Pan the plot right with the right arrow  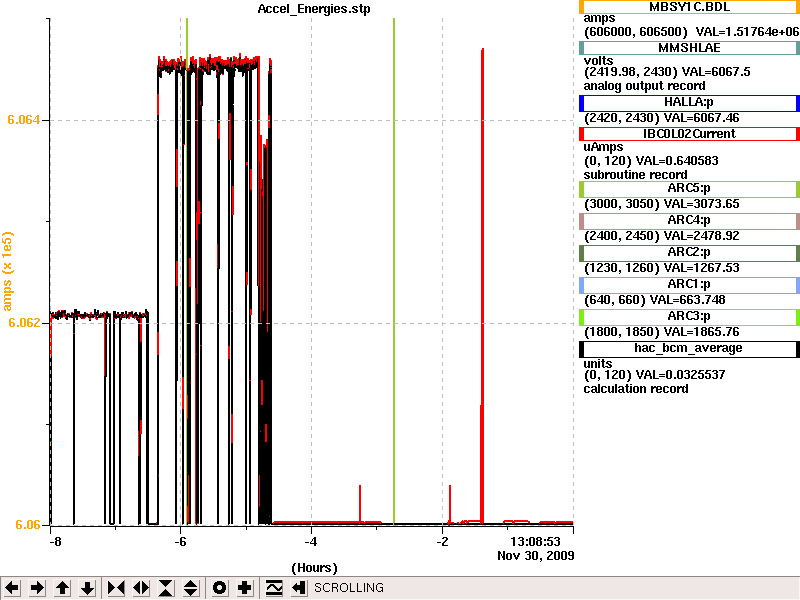tap(37, 588)
